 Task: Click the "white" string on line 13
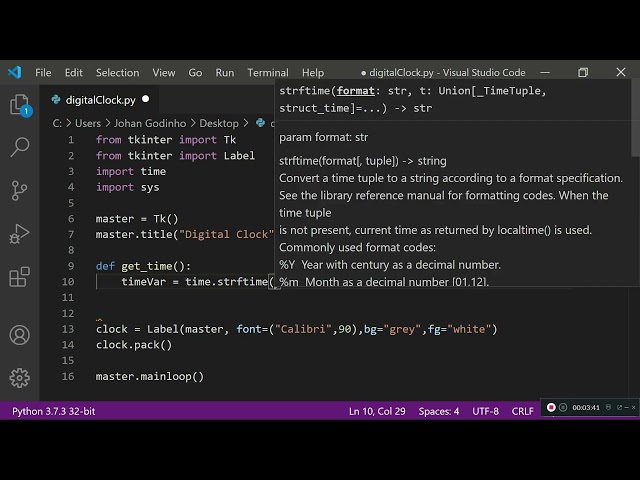click(469, 329)
